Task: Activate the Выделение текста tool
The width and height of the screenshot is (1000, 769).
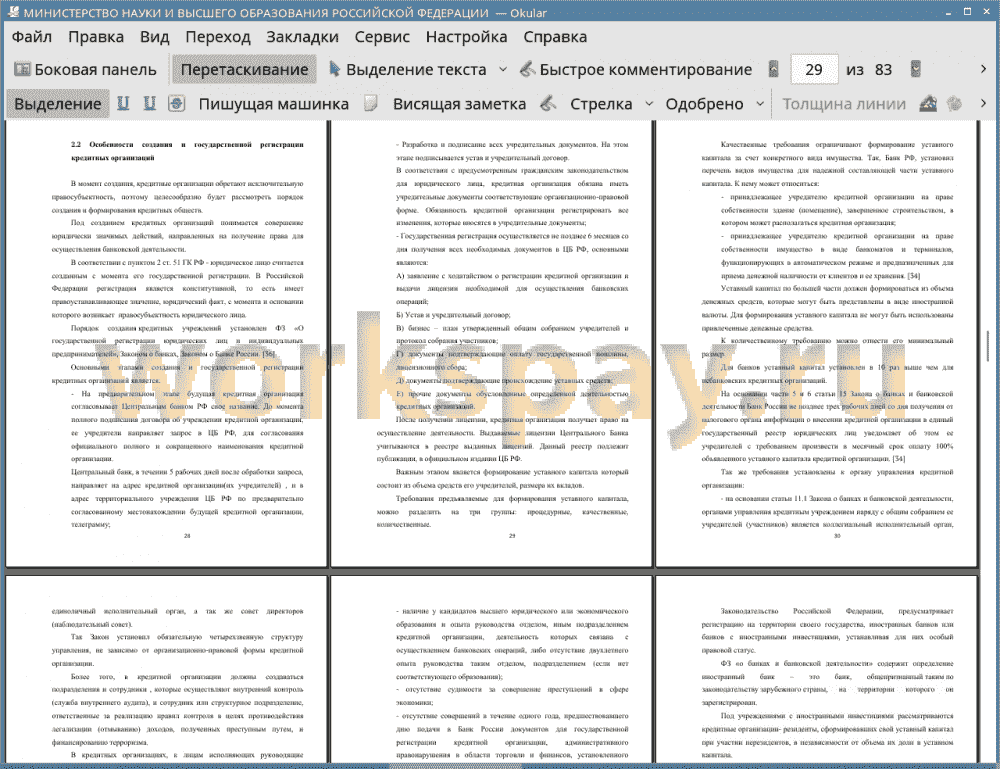Action: 408,70
